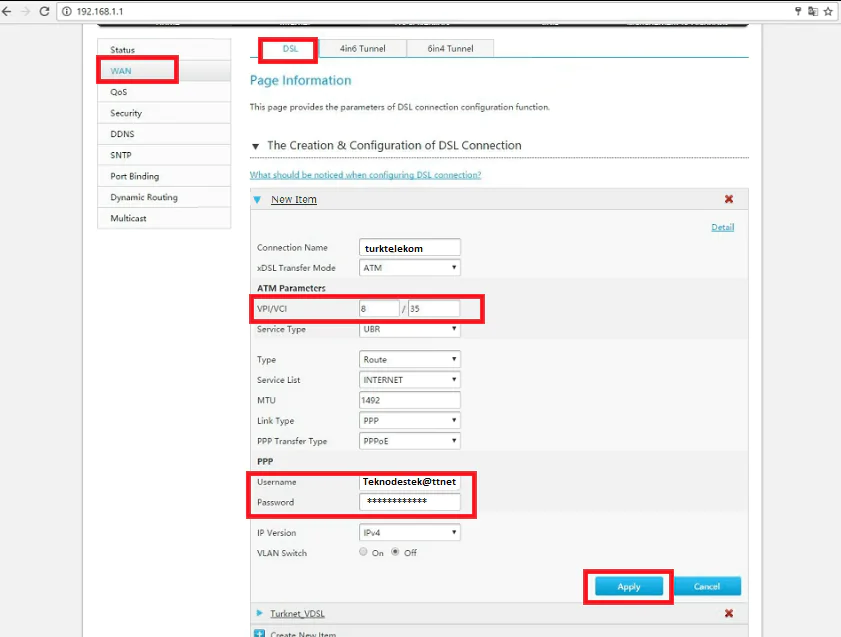Open the xDSL Transfer Mode dropdown

[410, 268]
